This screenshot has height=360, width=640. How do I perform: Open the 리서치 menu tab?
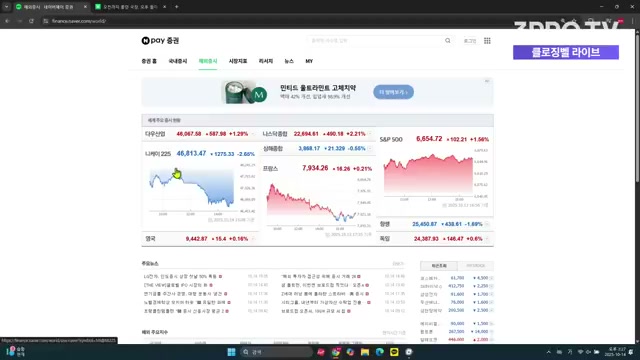[x=266, y=61]
